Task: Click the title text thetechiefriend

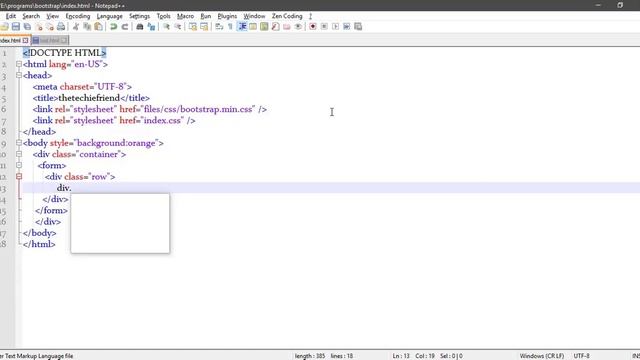Action: (89, 98)
